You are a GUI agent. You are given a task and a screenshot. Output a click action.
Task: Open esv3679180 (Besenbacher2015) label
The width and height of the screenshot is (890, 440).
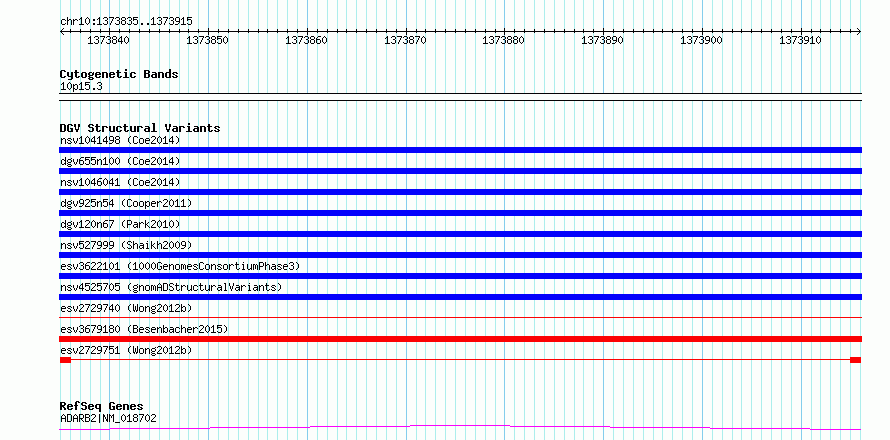pyautogui.click(x=144, y=329)
